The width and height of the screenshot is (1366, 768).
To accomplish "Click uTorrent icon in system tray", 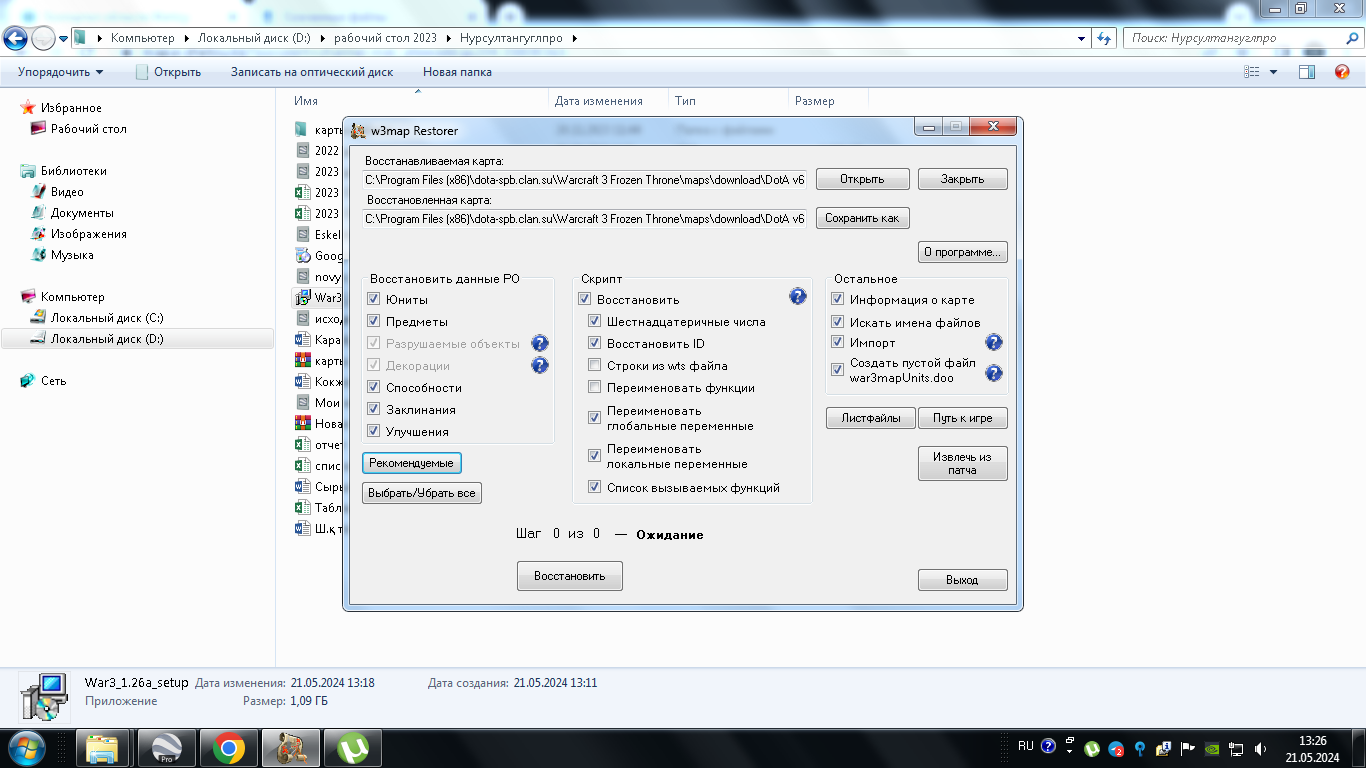I will (1093, 747).
